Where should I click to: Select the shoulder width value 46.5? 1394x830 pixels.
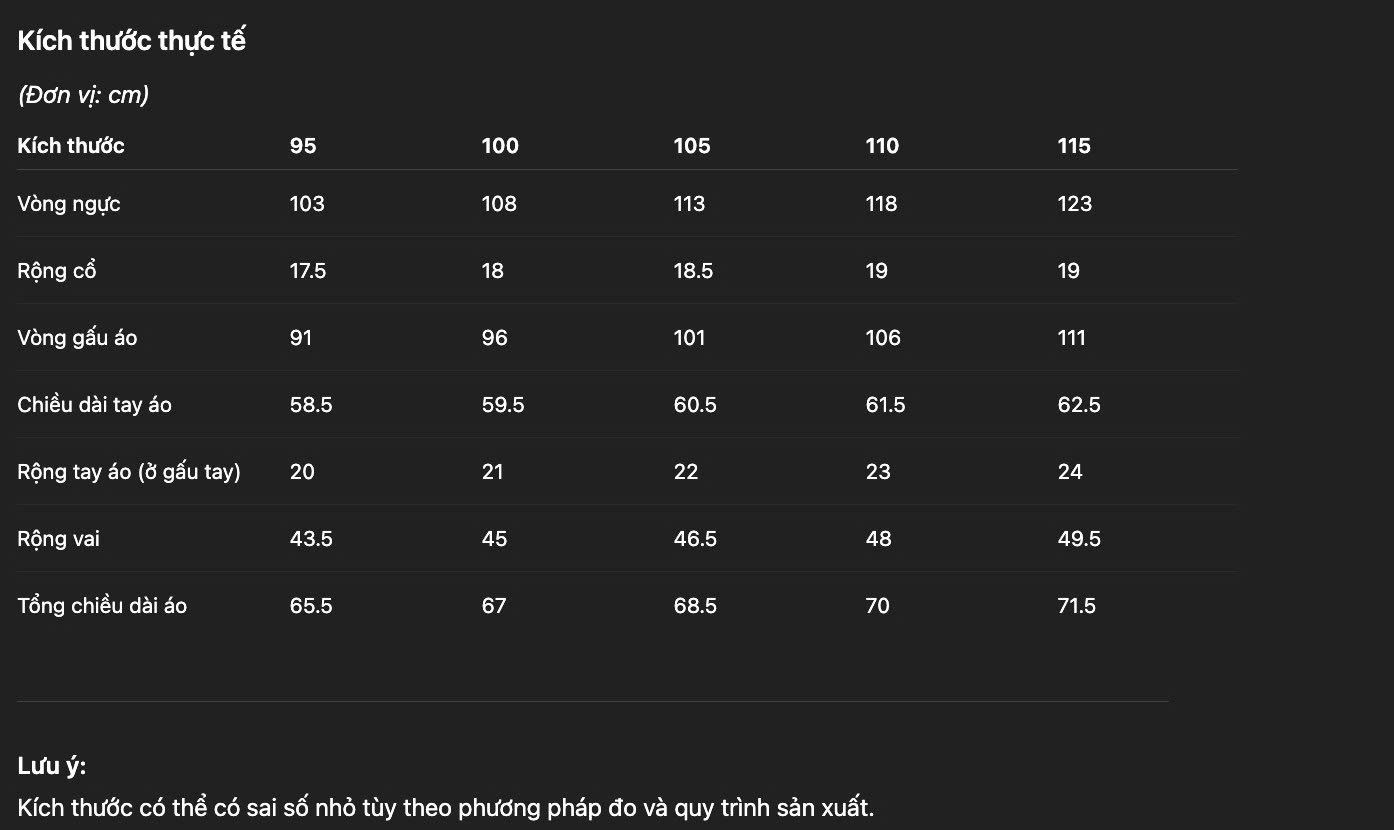695,539
